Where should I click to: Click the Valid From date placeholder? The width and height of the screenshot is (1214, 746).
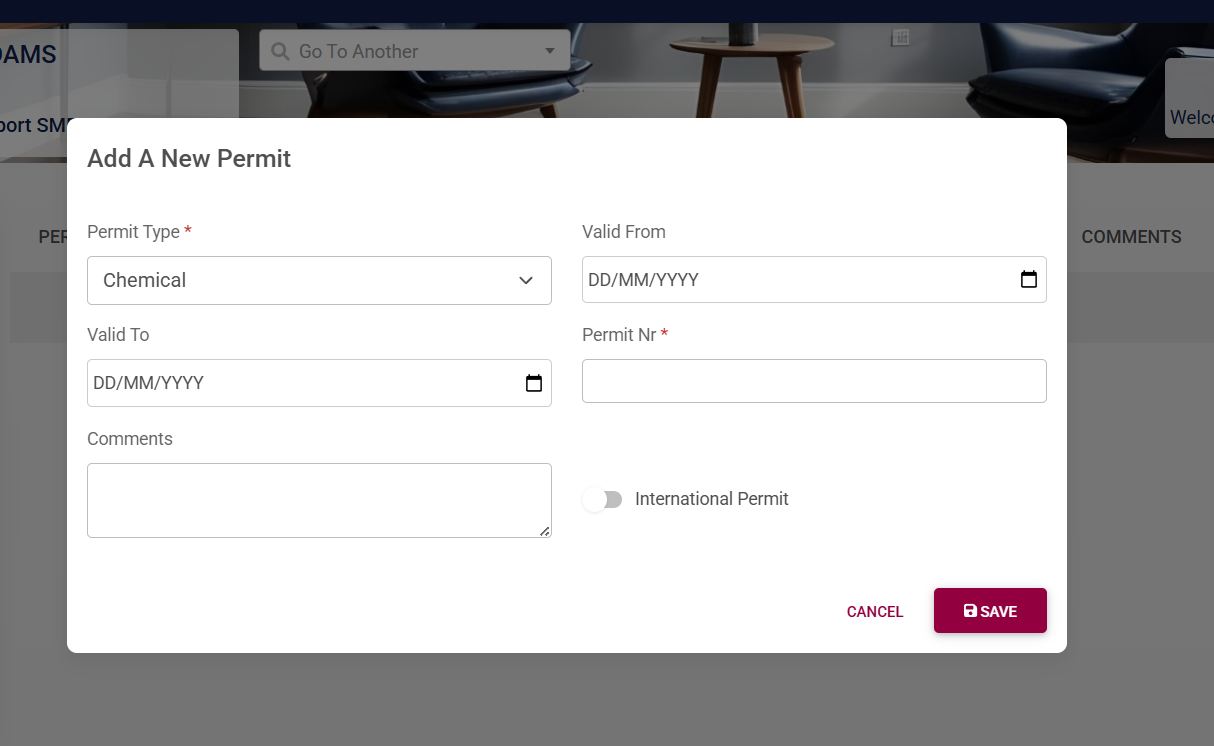(x=644, y=280)
